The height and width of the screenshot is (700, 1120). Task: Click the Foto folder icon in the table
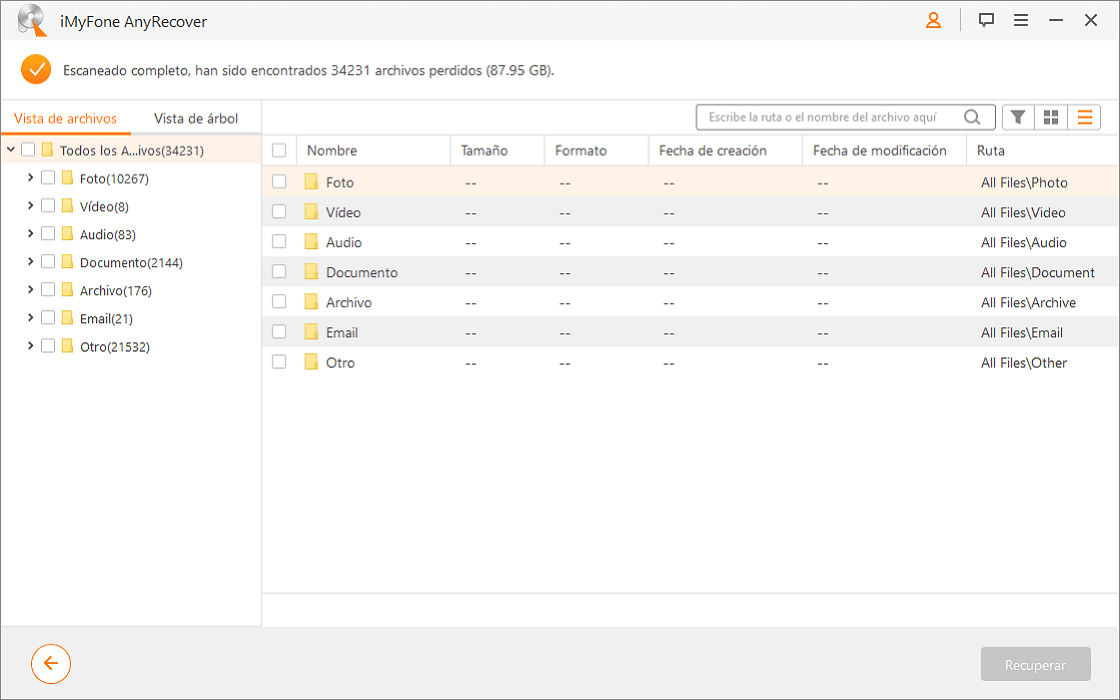[311, 181]
